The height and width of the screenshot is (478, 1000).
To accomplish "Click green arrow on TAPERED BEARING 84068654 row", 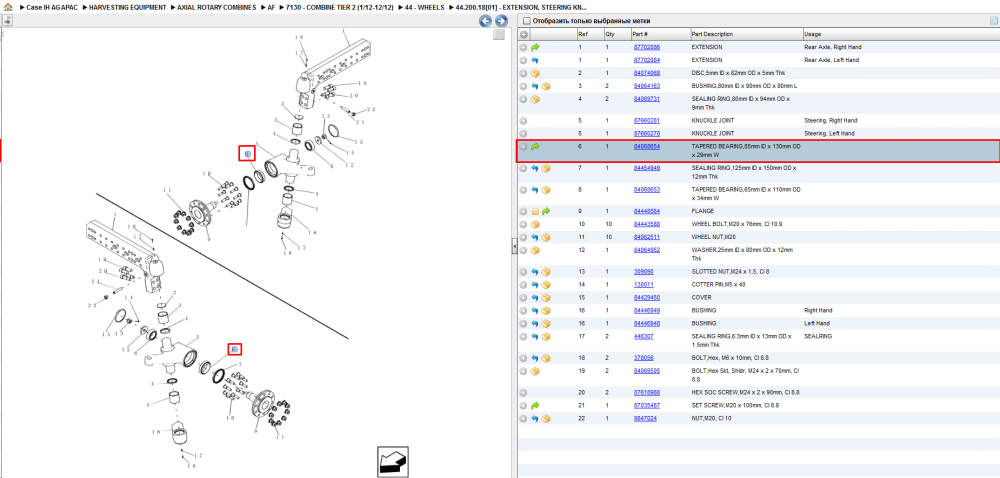I will [535, 147].
